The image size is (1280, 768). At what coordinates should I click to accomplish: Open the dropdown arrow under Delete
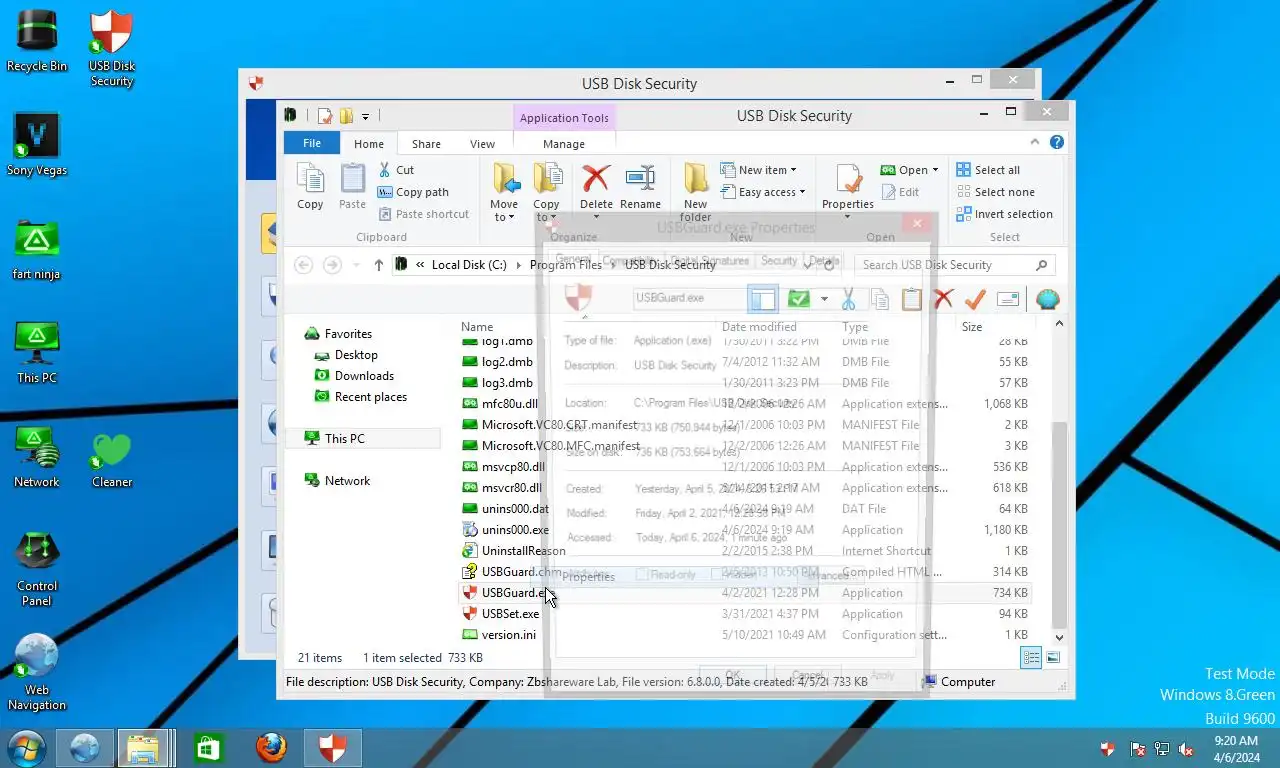pos(596,217)
